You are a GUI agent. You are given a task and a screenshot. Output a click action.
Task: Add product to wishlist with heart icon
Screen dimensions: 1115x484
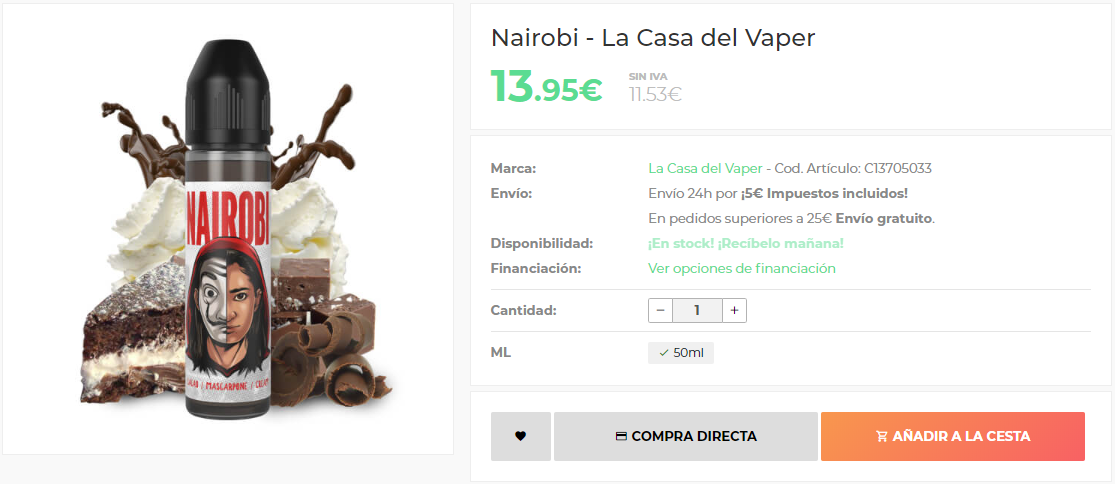[521, 436]
